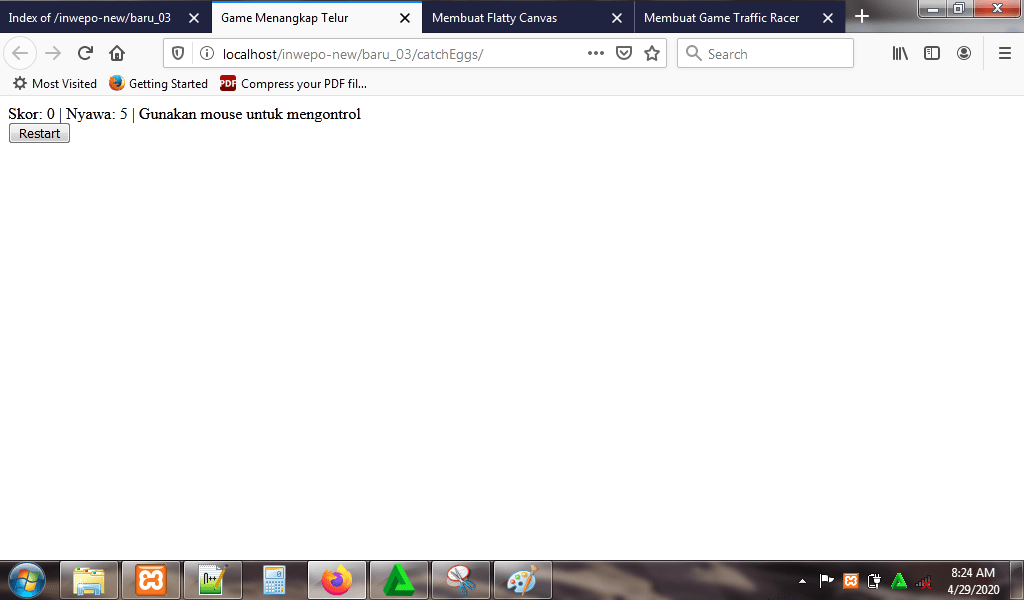Image resolution: width=1024 pixels, height=600 pixels.
Task: Open Compress your PDF bookmark
Action: [x=294, y=84]
